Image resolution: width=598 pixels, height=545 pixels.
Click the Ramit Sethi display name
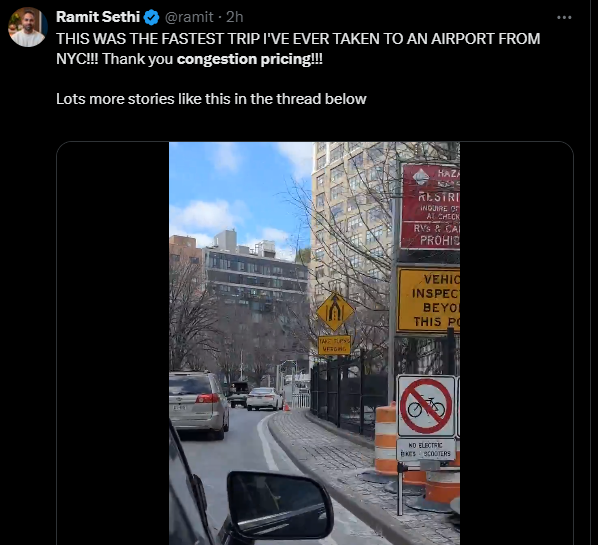point(98,17)
